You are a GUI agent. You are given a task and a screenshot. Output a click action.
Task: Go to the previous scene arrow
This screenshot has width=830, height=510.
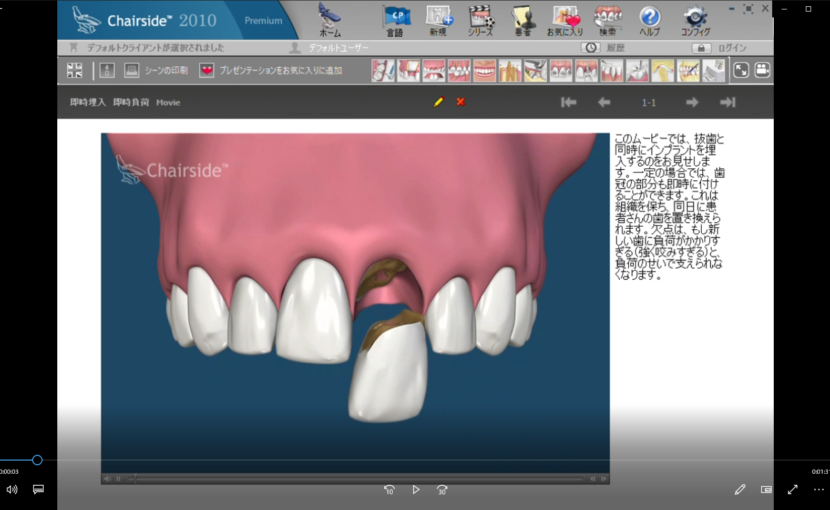(604, 102)
